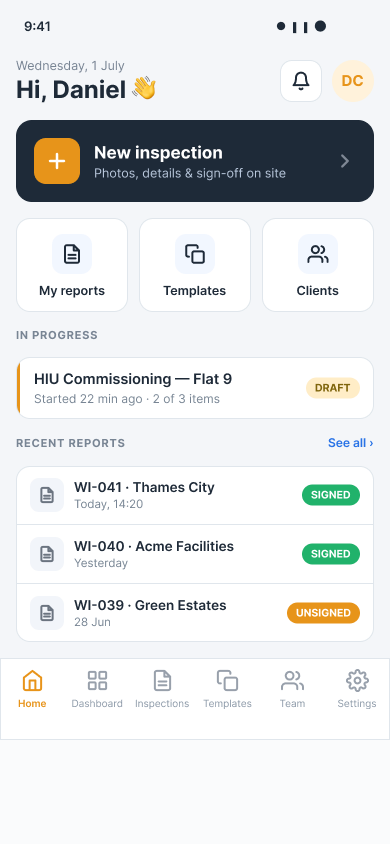
Task: Open the Settings gear icon tab
Action: pyautogui.click(x=357, y=681)
